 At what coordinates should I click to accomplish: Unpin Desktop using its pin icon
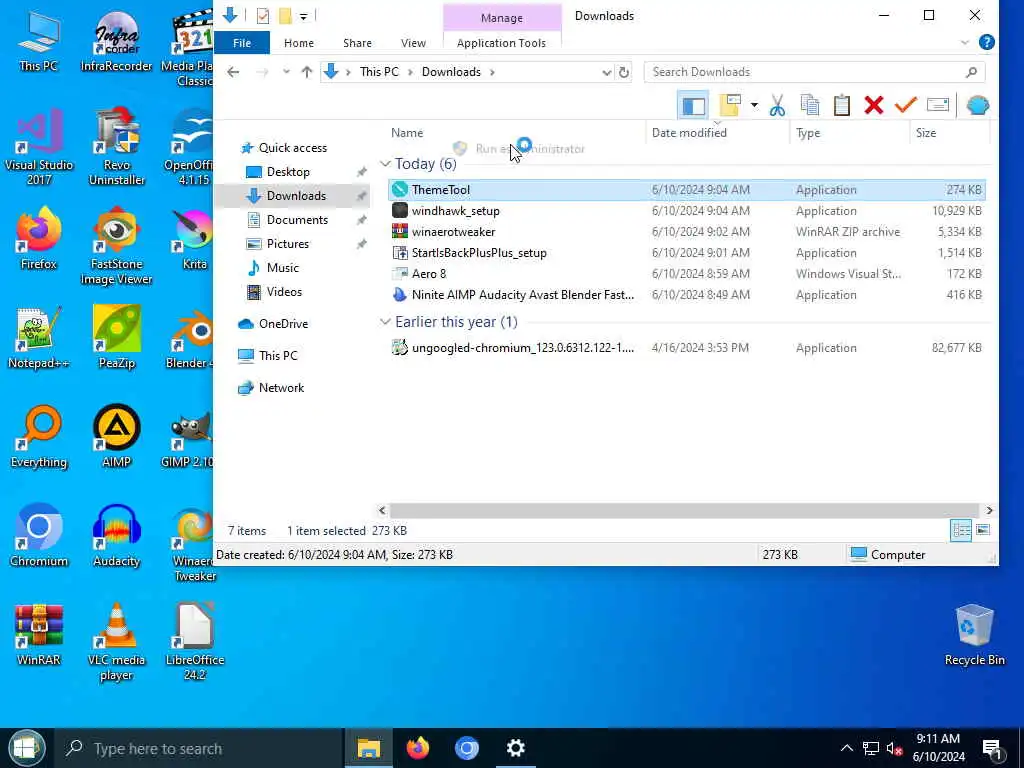(361, 172)
